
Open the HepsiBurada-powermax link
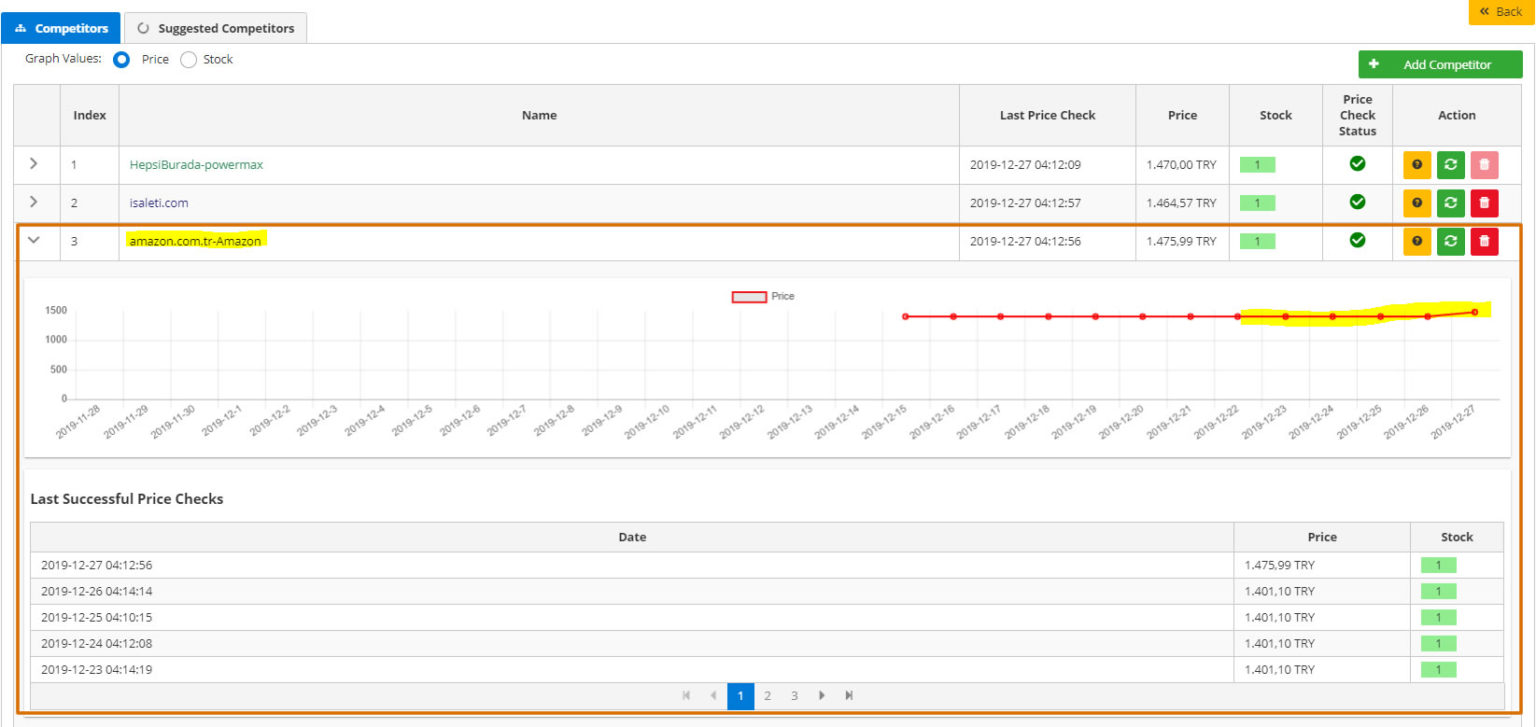pos(196,165)
